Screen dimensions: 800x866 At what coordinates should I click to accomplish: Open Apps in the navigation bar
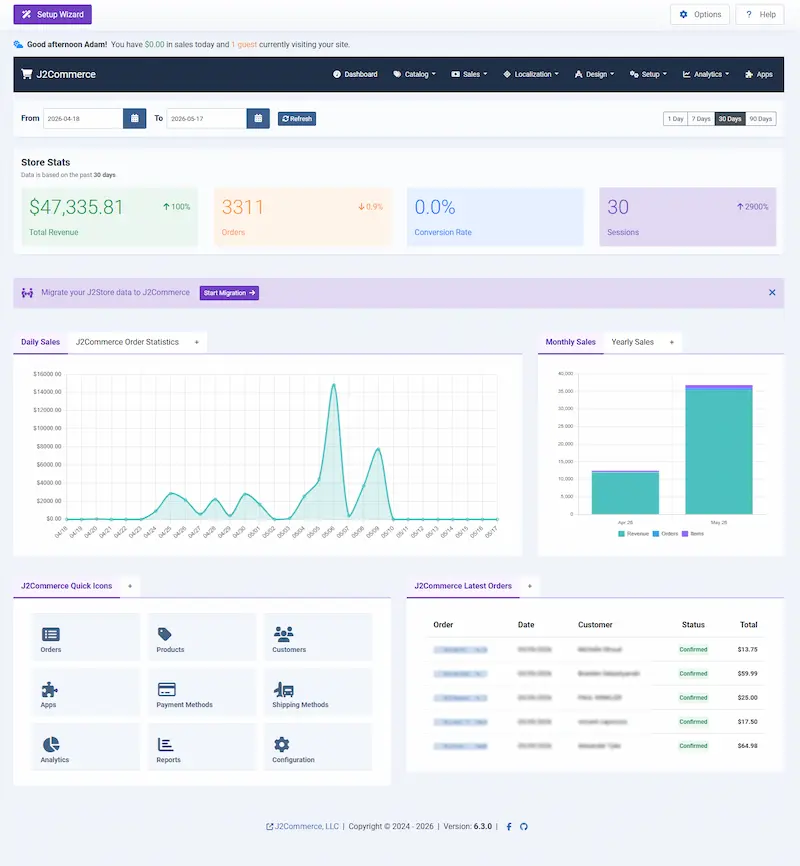click(x=759, y=74)
